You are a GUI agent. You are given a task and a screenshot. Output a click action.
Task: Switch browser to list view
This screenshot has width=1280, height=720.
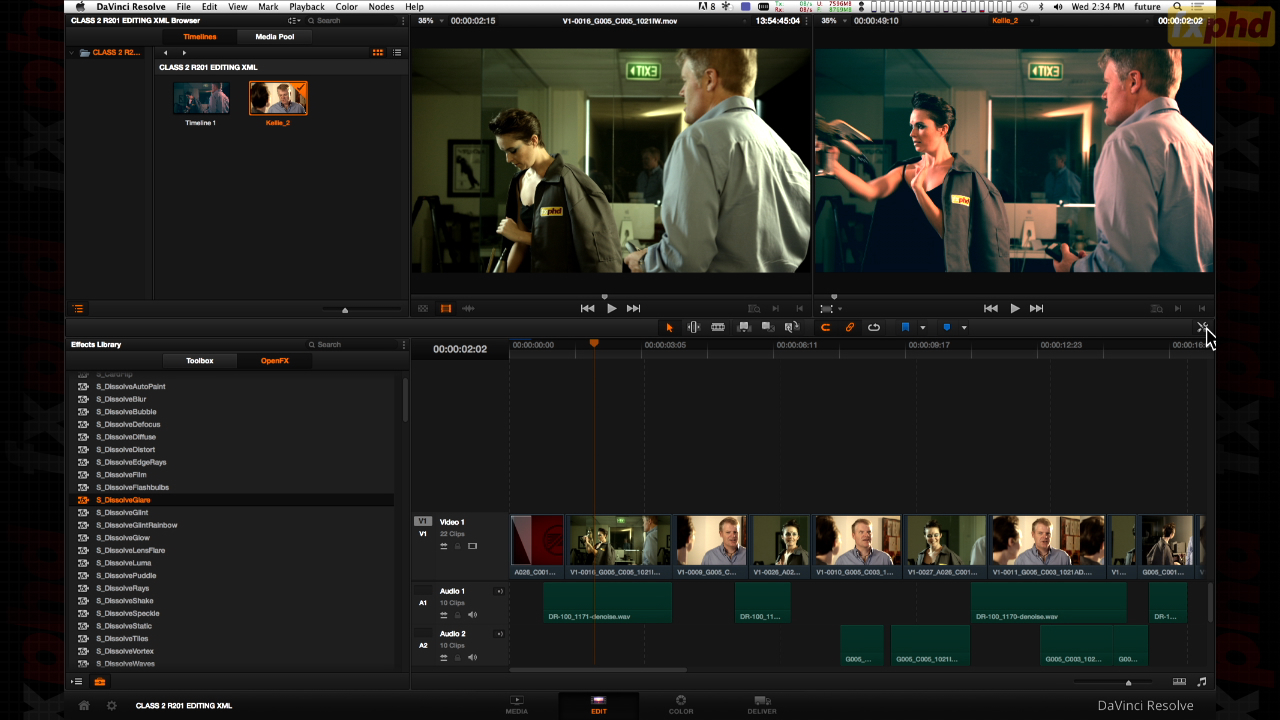tap(397, 52)
